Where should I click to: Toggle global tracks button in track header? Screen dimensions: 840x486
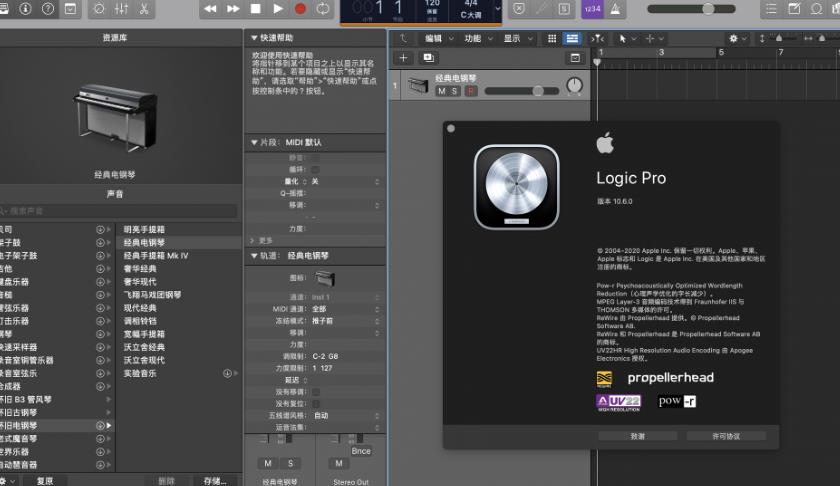(x=575, y=58)
